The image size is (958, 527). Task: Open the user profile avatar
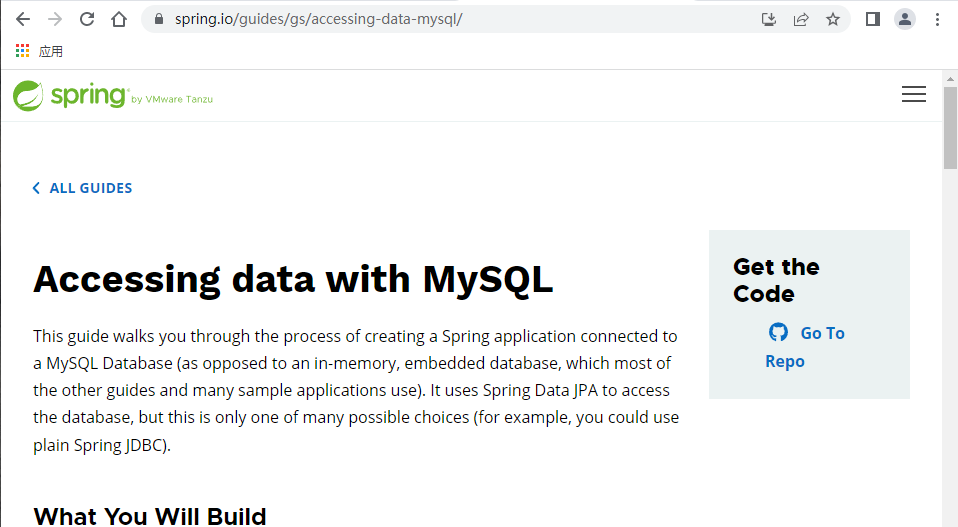(905, 19)
